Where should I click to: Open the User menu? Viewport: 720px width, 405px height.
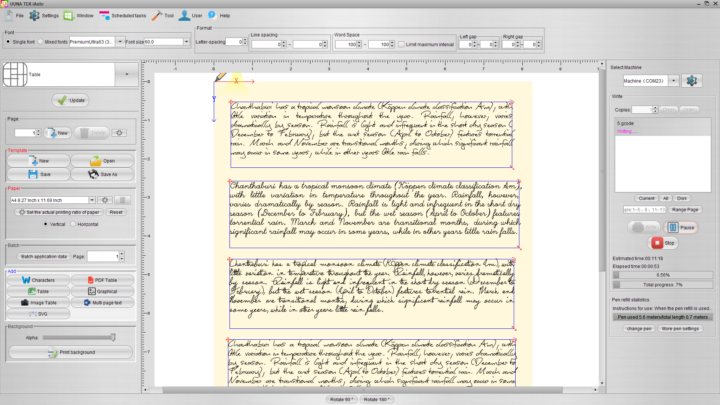pyautogui.click(x=191, y=16)
